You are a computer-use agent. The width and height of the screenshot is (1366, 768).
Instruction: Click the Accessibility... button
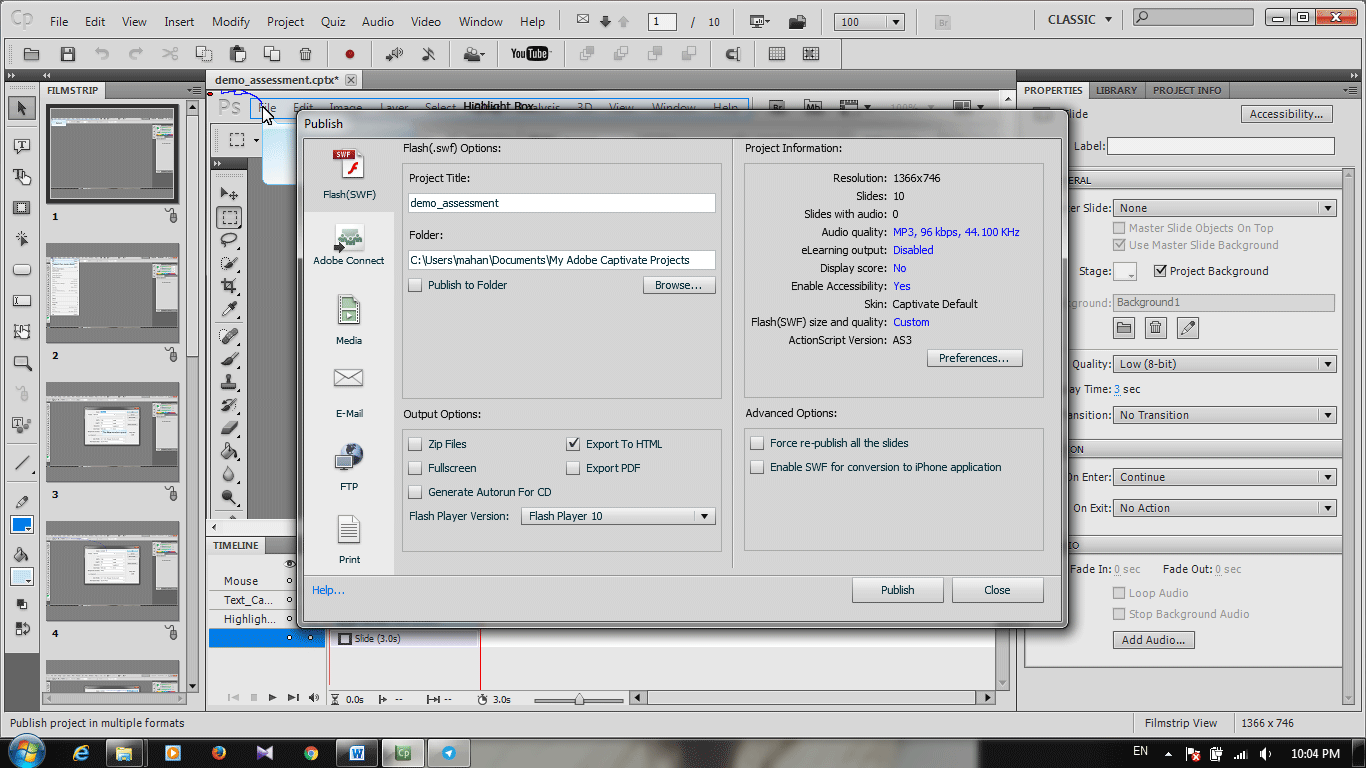pyautogui.click(x=1287, y=114)
